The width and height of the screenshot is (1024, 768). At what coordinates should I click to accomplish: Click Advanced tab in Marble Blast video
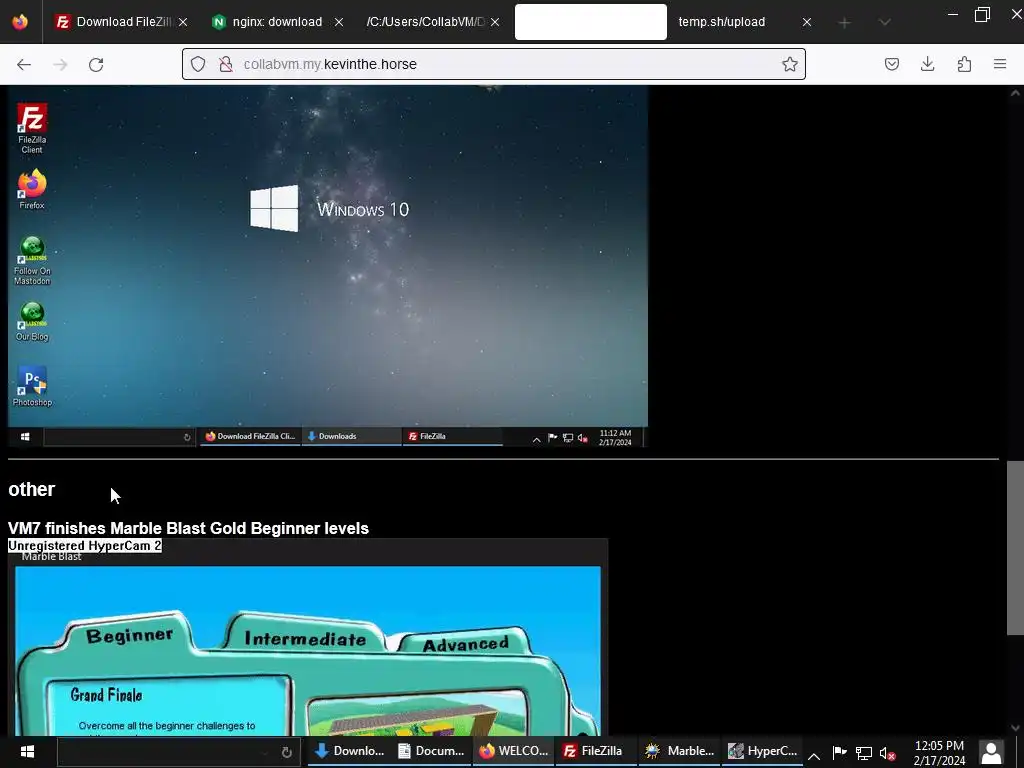[466, 644]
